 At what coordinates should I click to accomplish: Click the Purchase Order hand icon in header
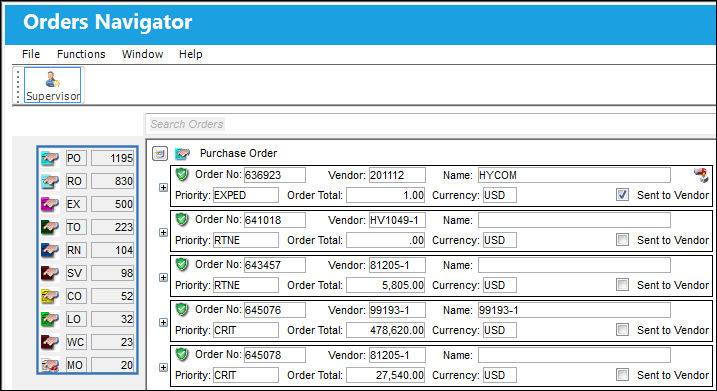click(182, 153)
